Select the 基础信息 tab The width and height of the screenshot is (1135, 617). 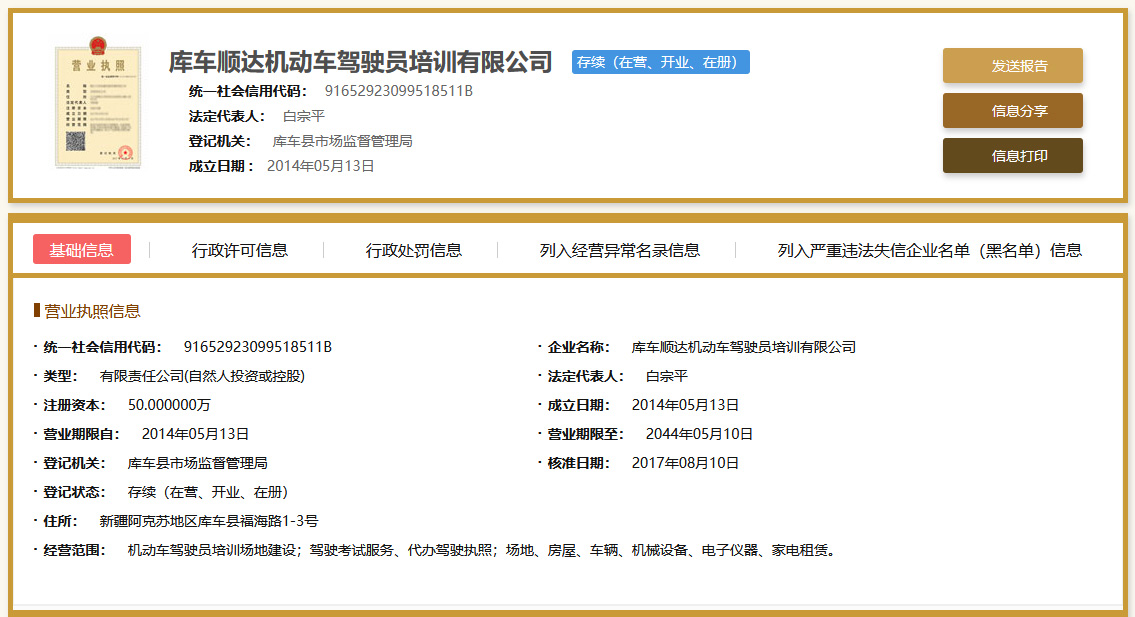[x=82, y=249]
